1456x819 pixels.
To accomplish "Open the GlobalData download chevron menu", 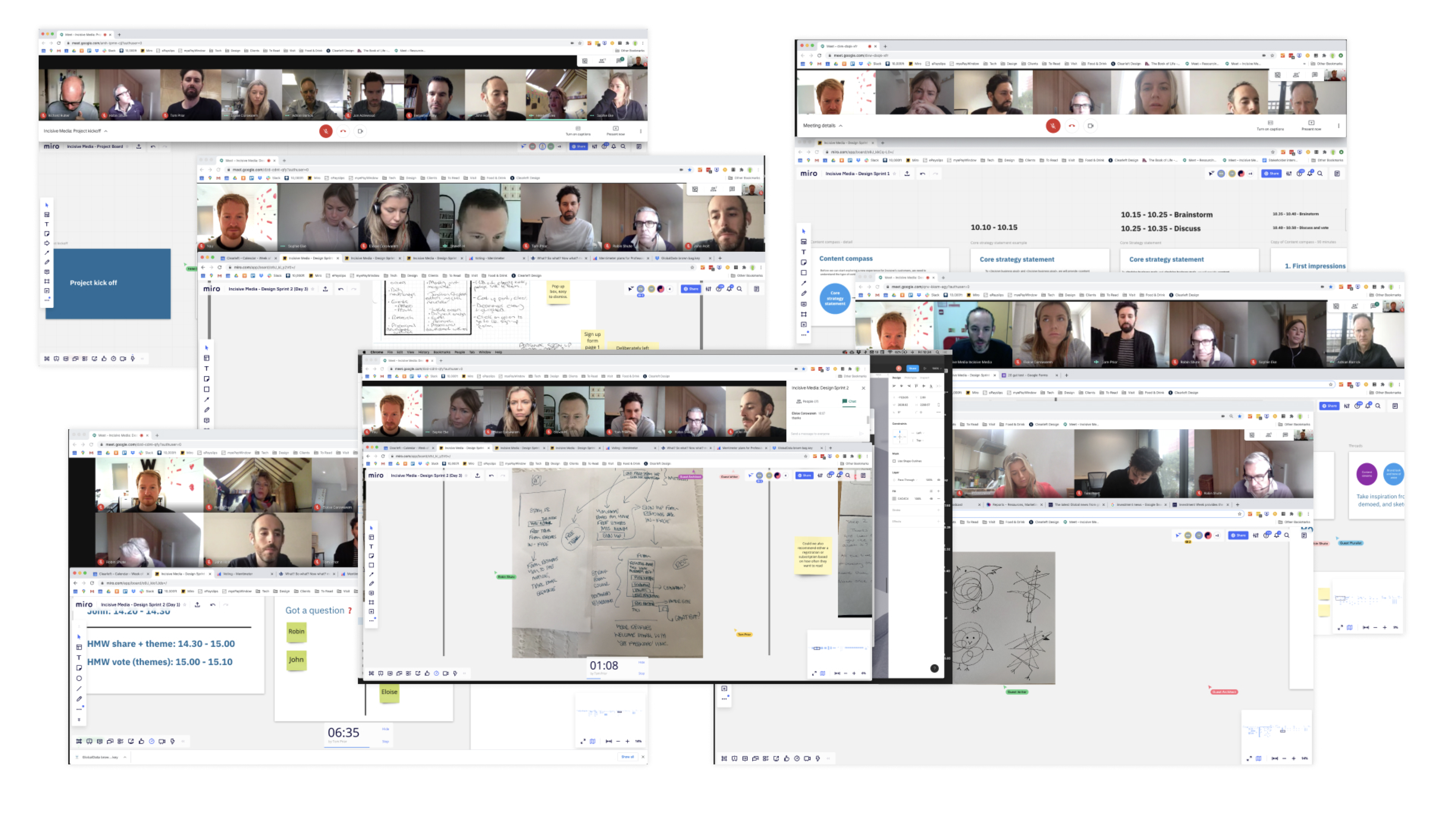I will pos(125,757).
